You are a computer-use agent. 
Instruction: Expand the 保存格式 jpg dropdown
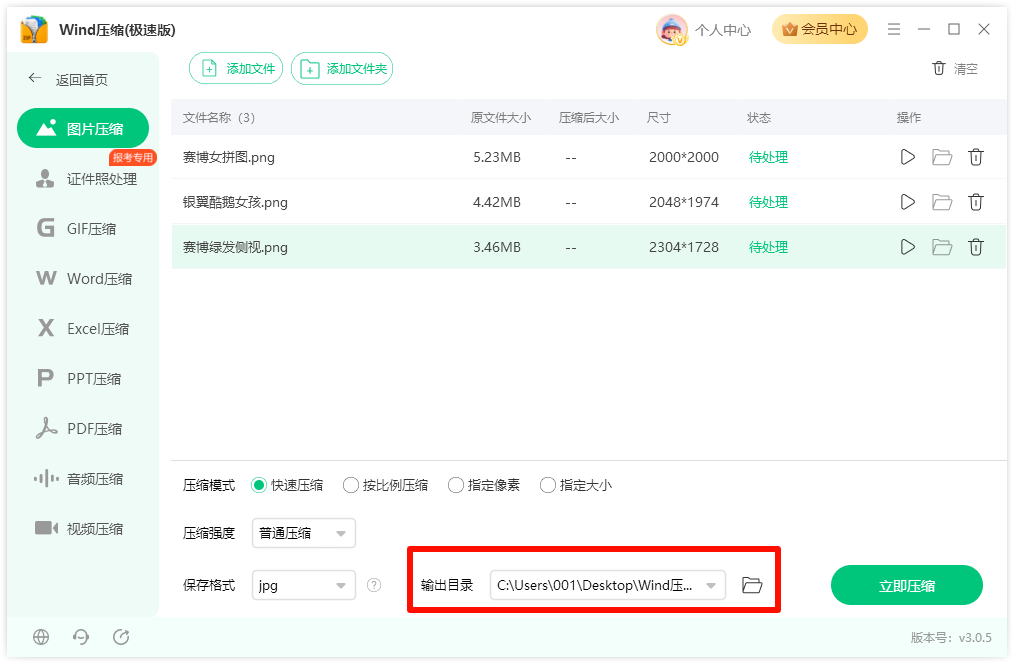click(303, 585)
